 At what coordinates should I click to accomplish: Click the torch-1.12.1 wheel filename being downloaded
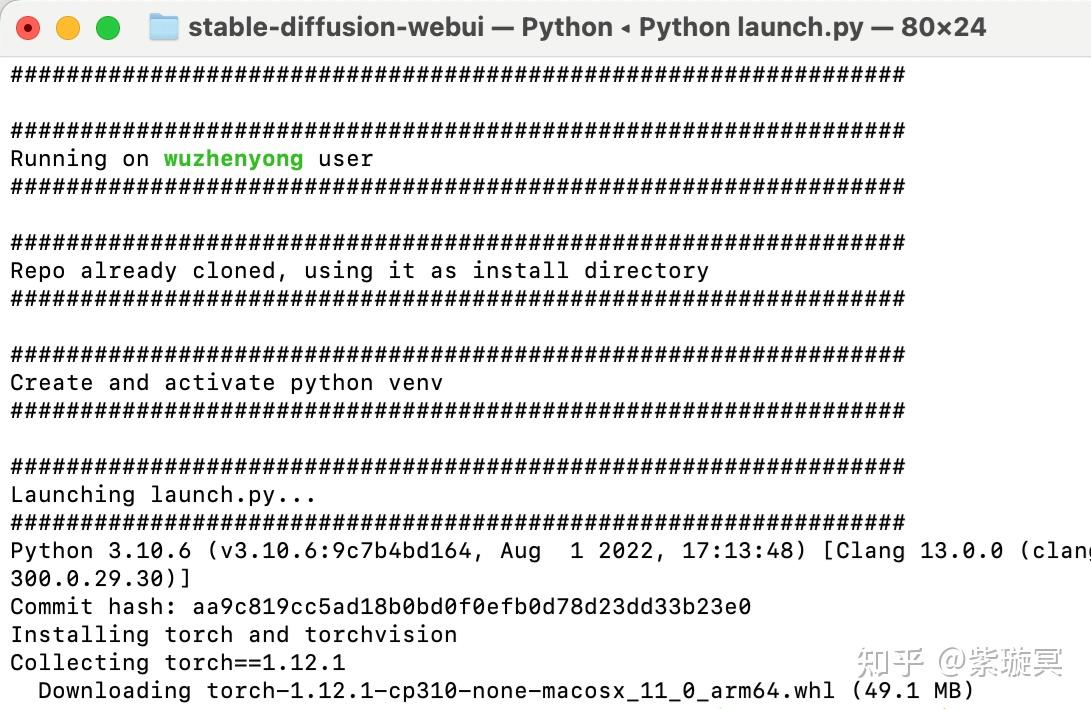pyautogui.click(x=520, y=691)
